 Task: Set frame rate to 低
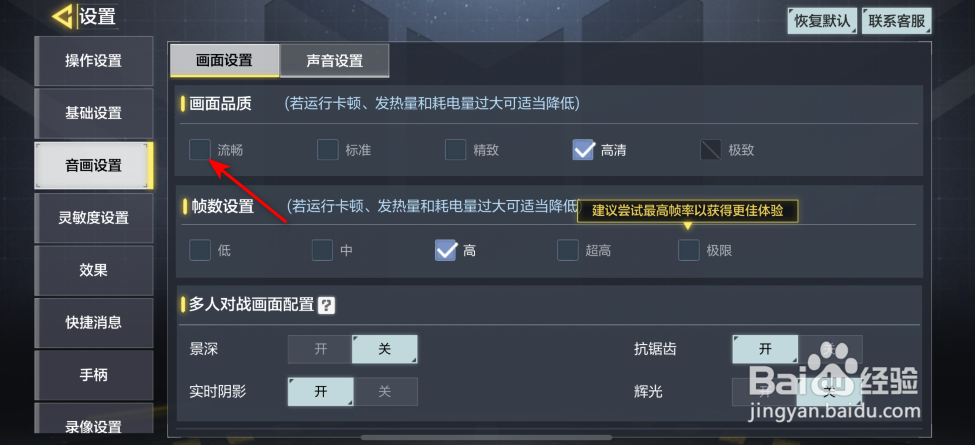click(200, 250)
